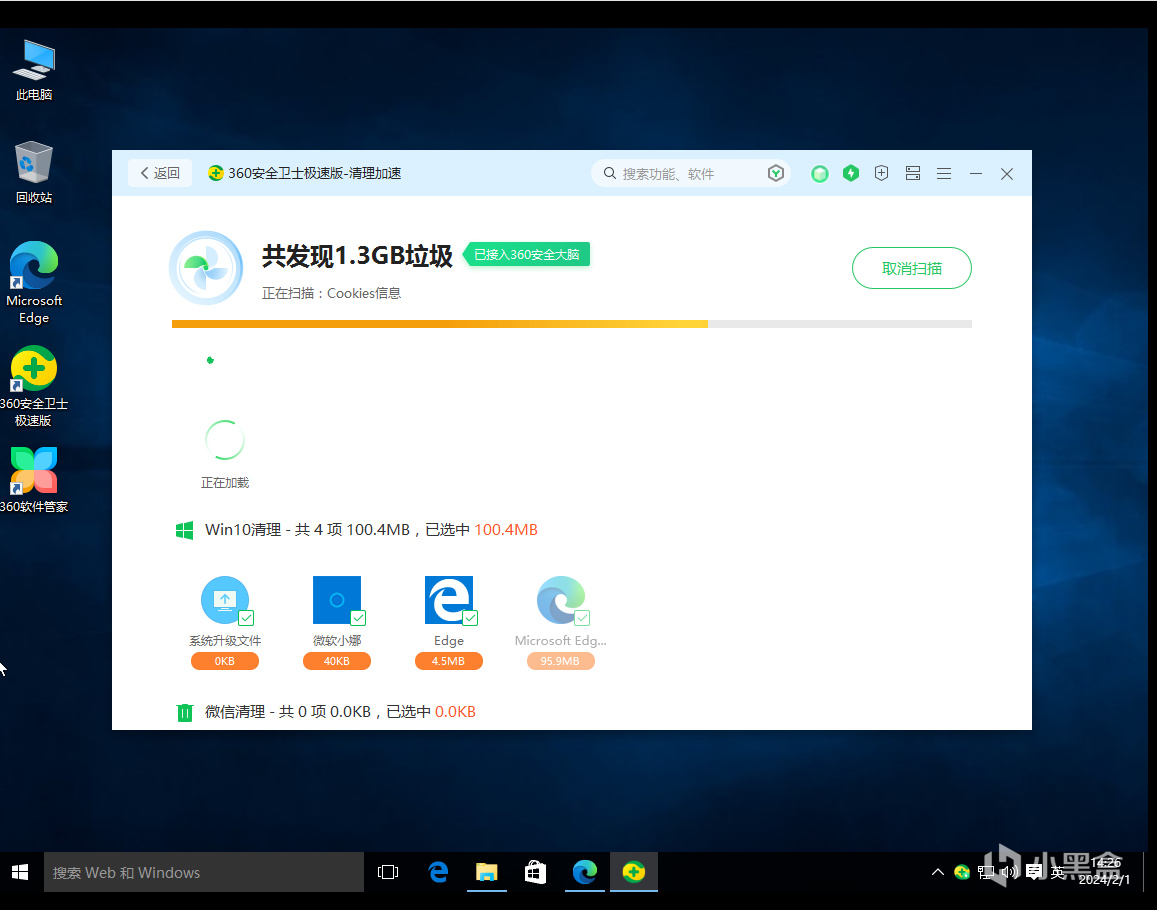Uncheck the Microsoft Edg... checkbox

pyautogui.click(x=582, y=618)
